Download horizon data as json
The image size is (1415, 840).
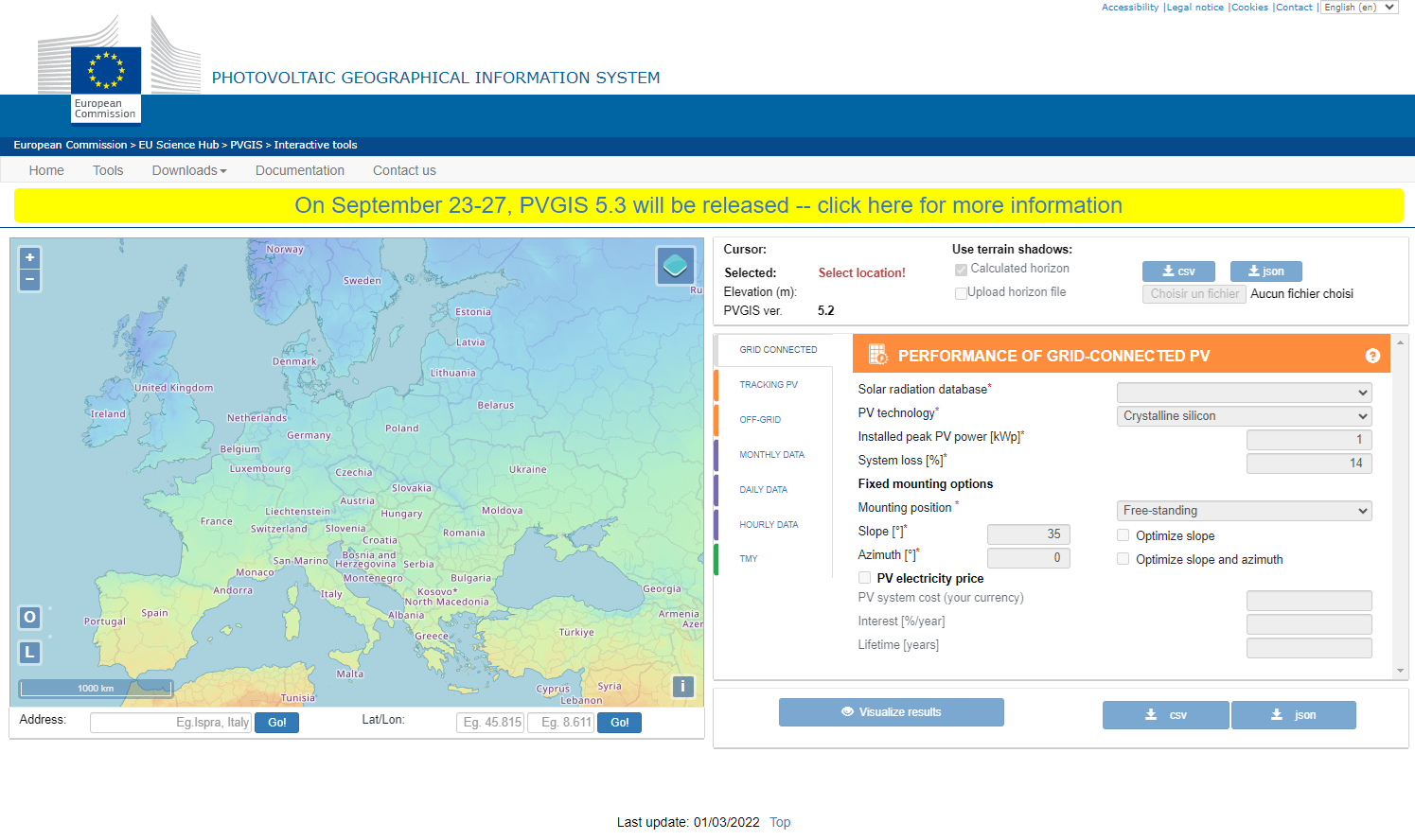coord(1266,271)
